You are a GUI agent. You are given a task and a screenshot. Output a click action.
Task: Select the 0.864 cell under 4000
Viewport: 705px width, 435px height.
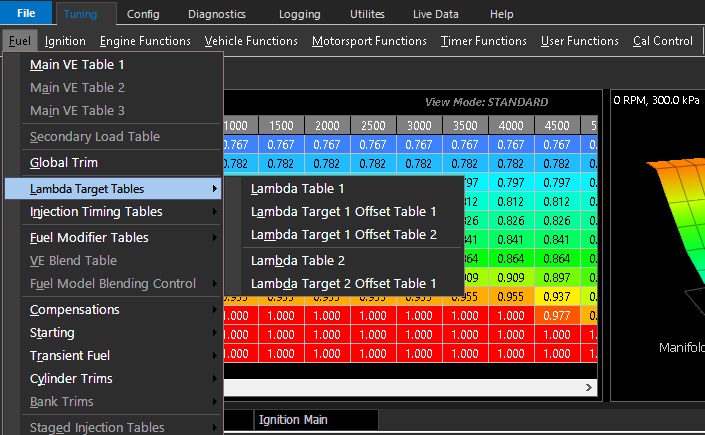click(x=511, y=259)
